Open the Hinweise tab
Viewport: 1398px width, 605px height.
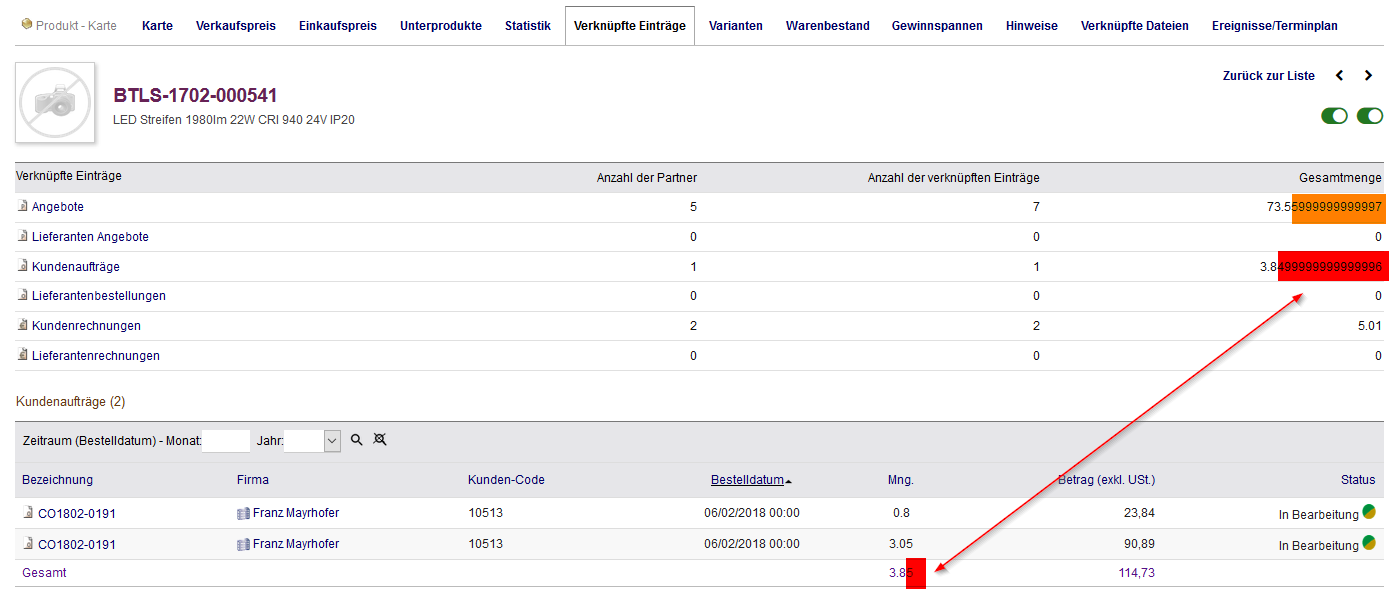pyautogui.click(x=1032, y=26)
